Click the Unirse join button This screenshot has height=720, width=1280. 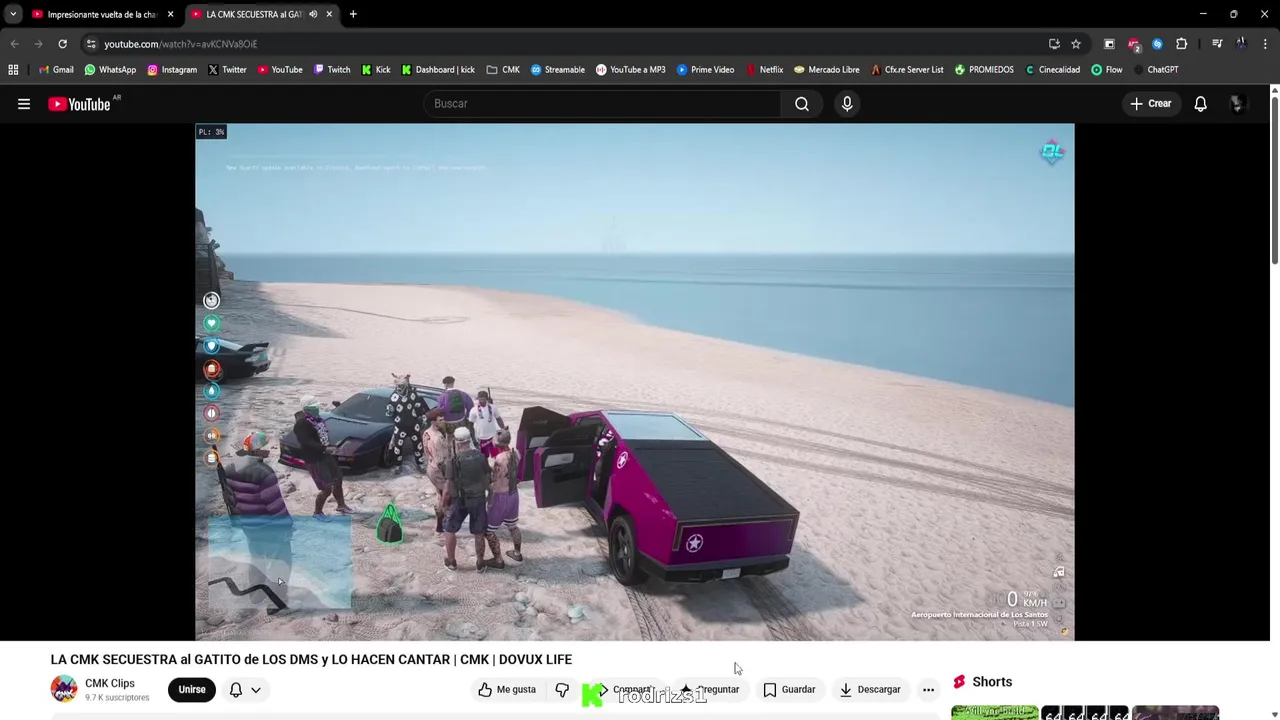pos(192,689)
